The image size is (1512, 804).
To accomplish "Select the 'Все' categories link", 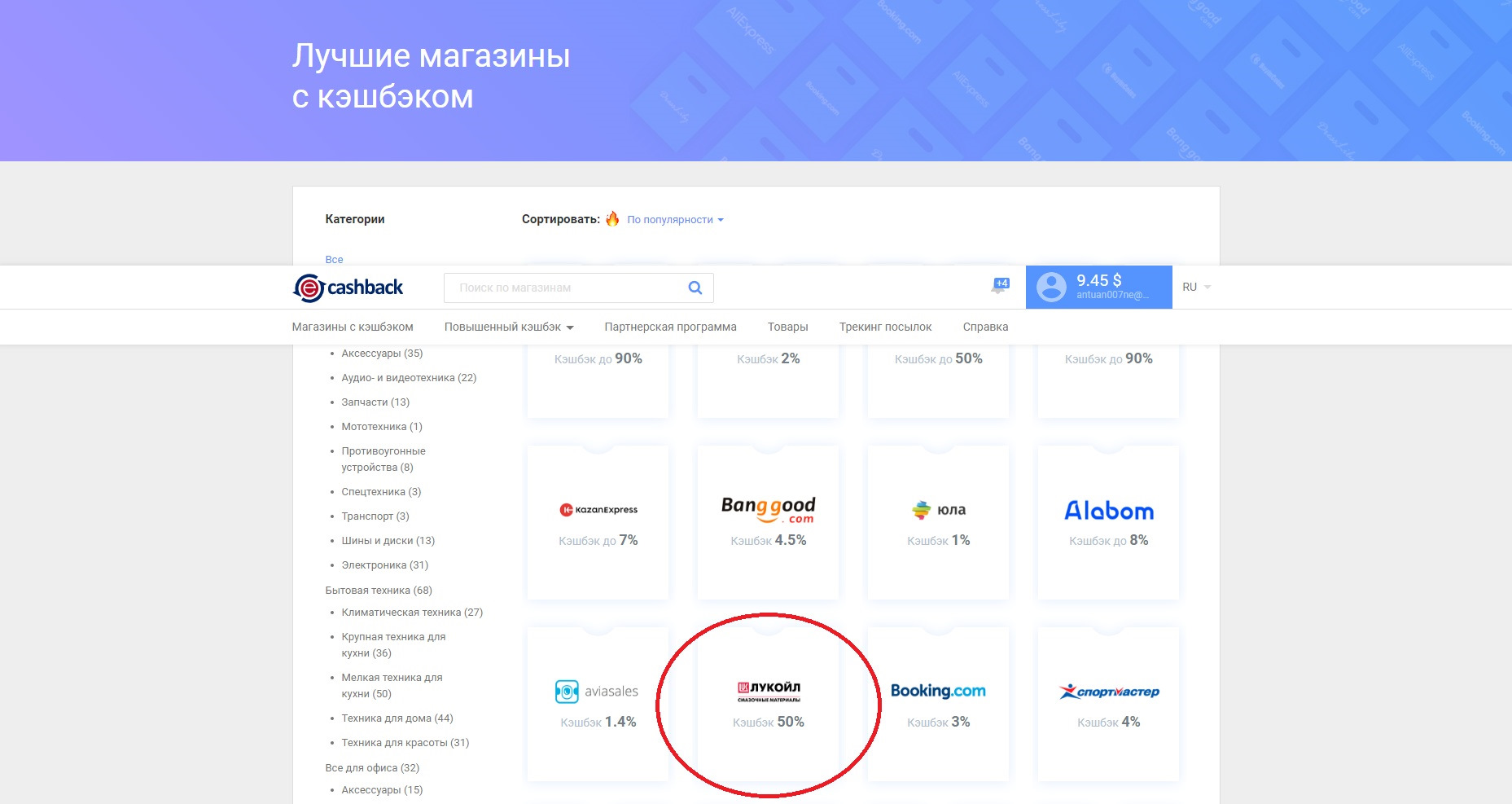I will pyautogui.click(x=334, y=259).
